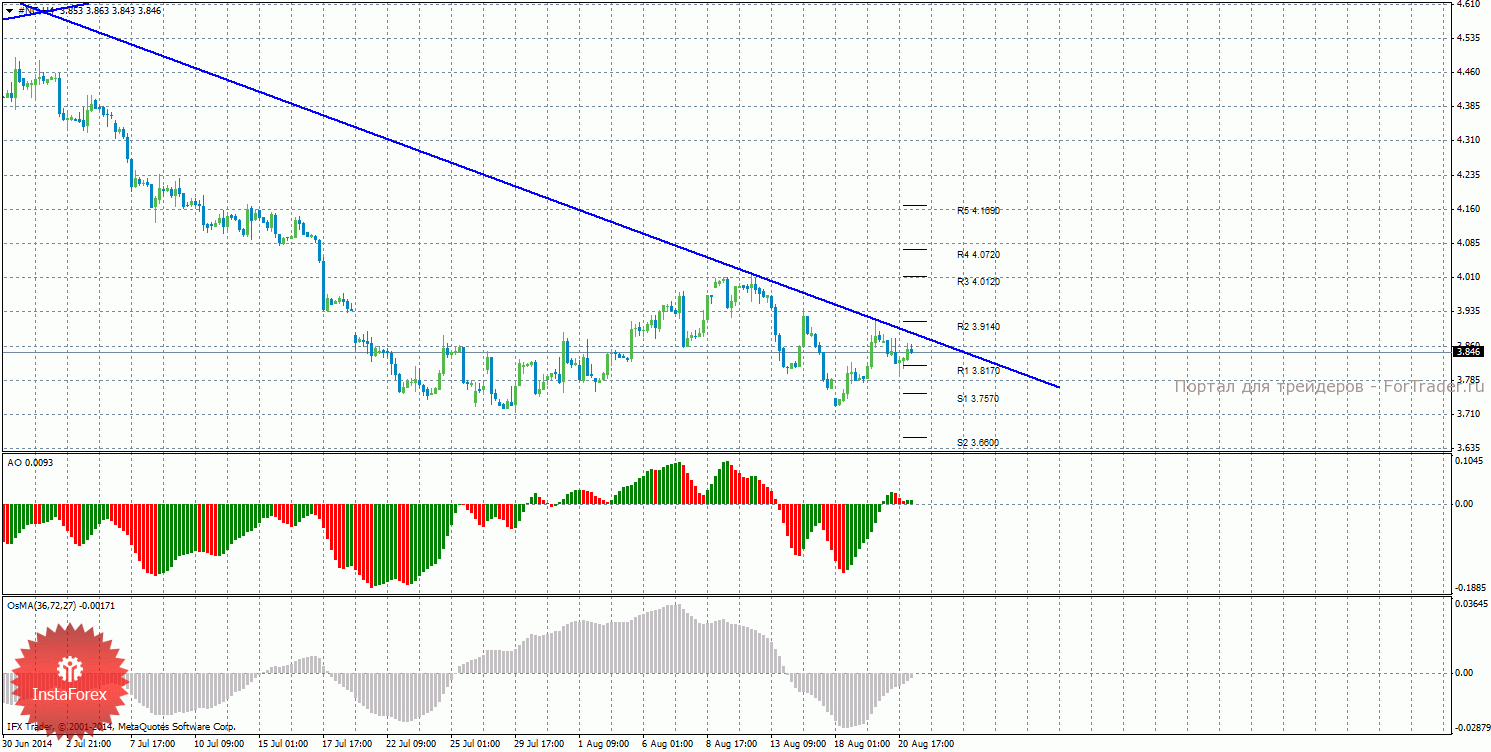Click the 4.385 price scale value

coord(1468,106)
